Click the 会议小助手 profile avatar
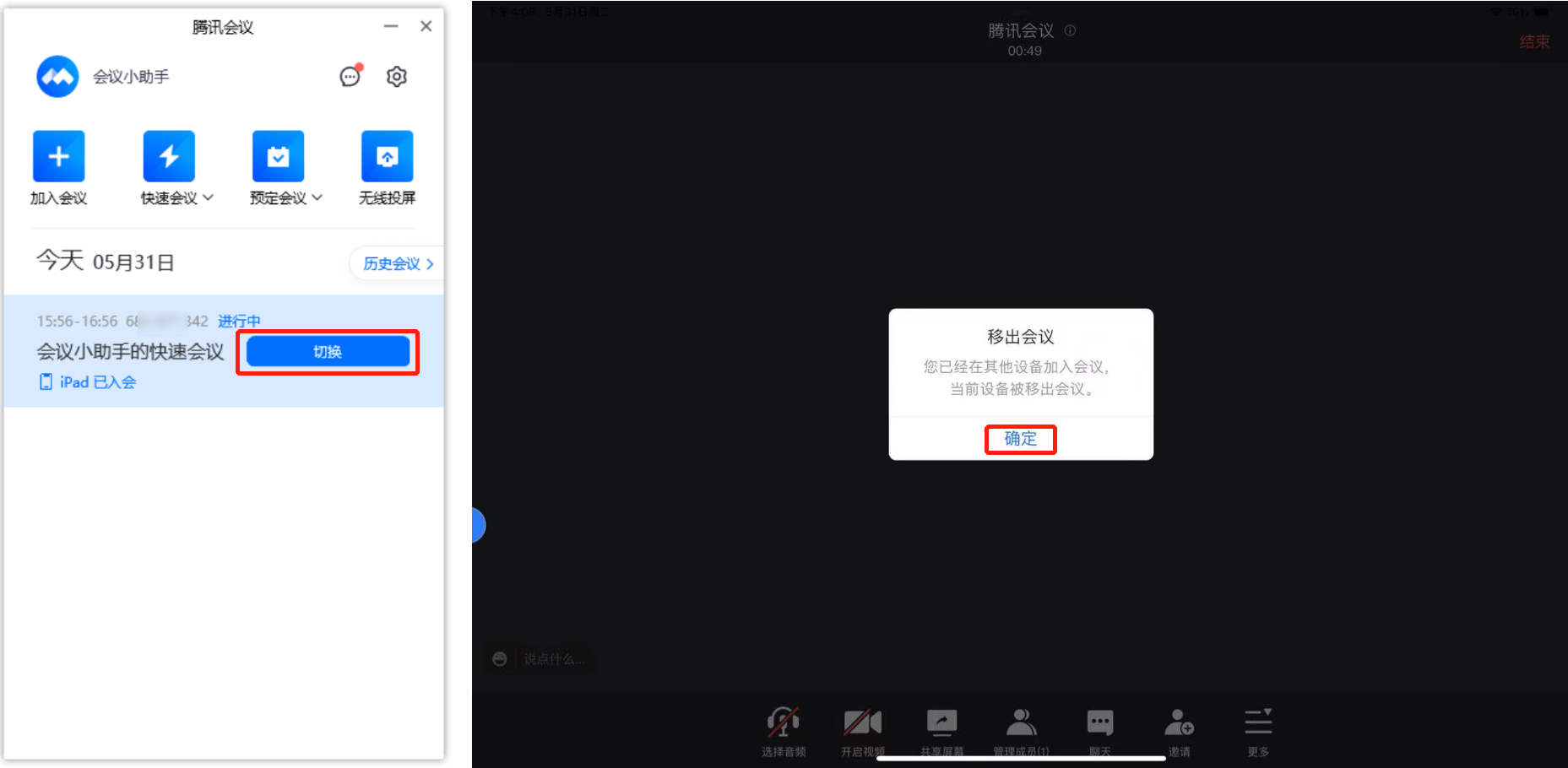The height and width of the screenshot is (768, 1568). click(x=57, y=77)
